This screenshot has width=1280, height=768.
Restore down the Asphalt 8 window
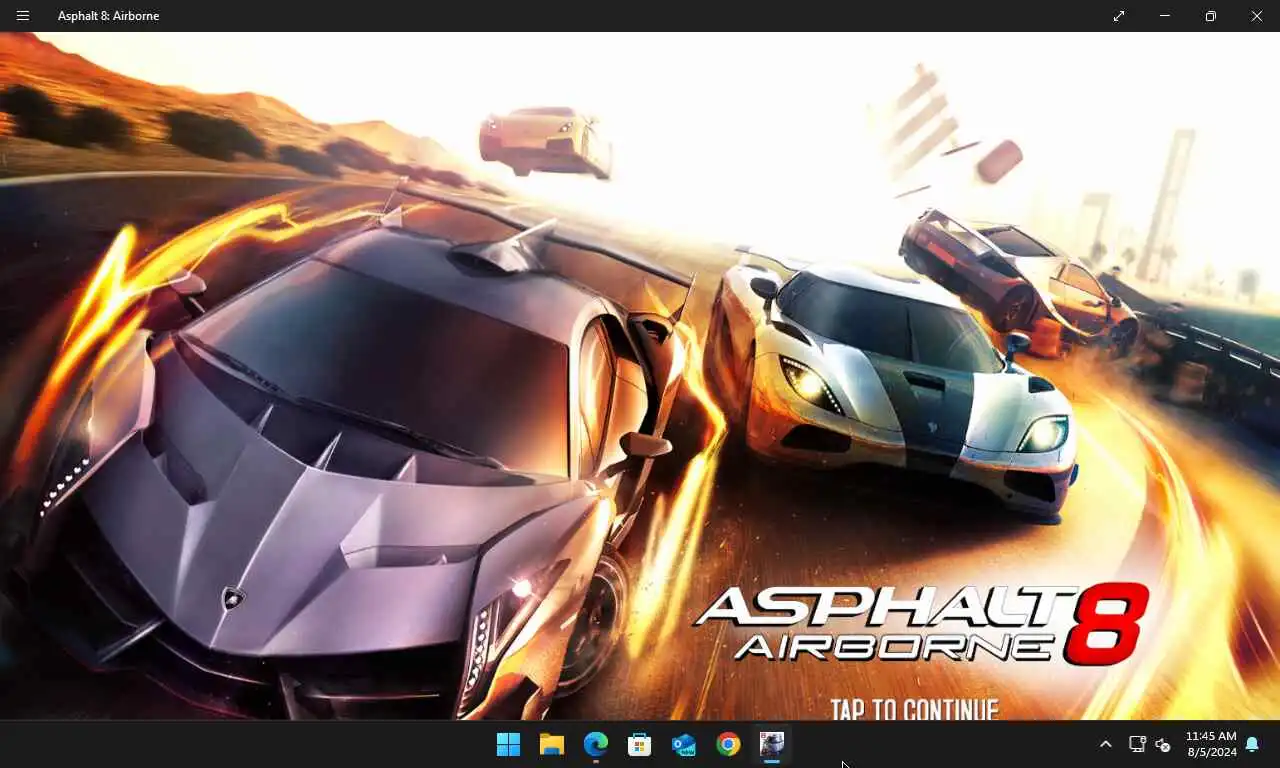(x=1211, y=16)
